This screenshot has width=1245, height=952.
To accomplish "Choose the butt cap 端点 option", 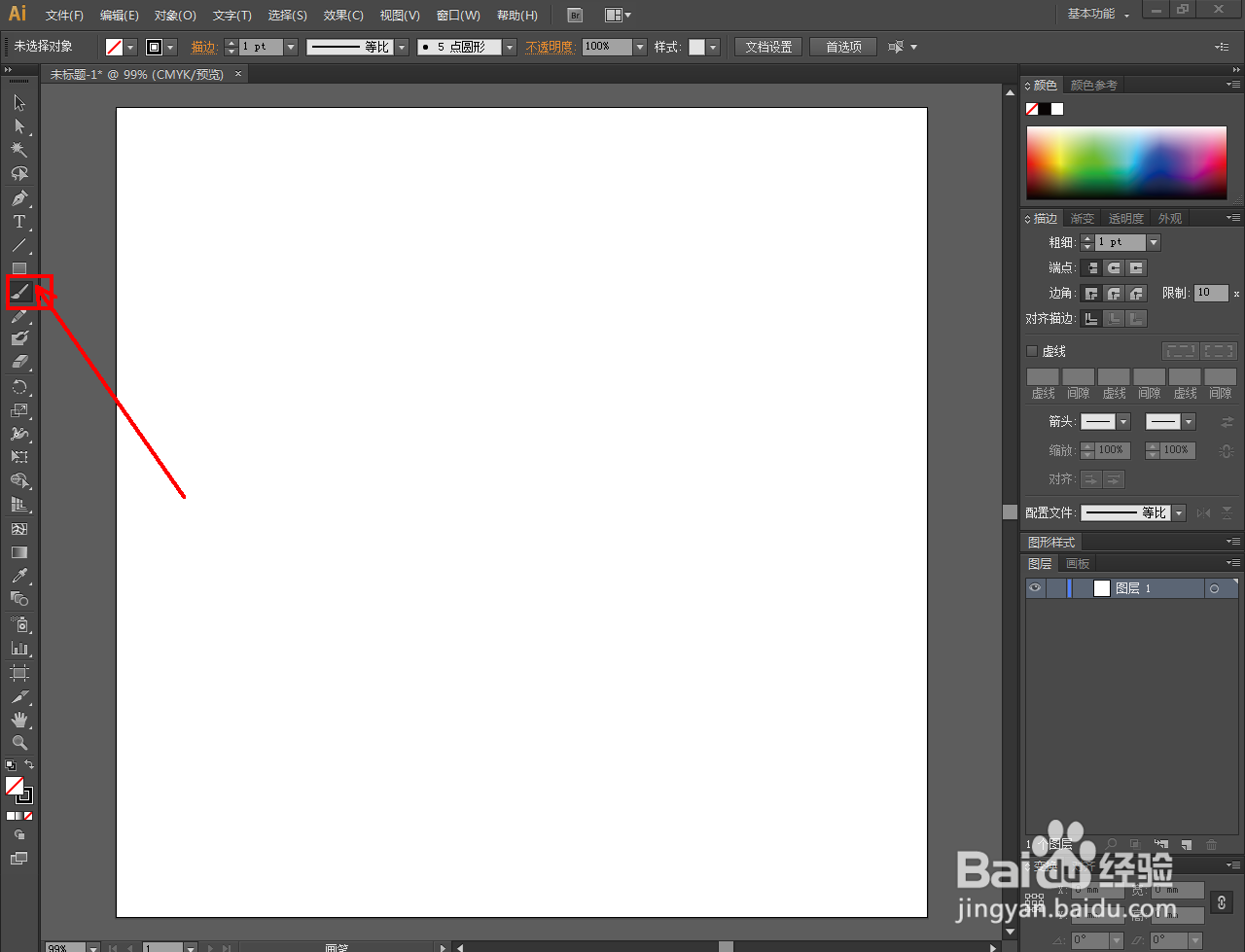I will click(x=1092, y=268).
